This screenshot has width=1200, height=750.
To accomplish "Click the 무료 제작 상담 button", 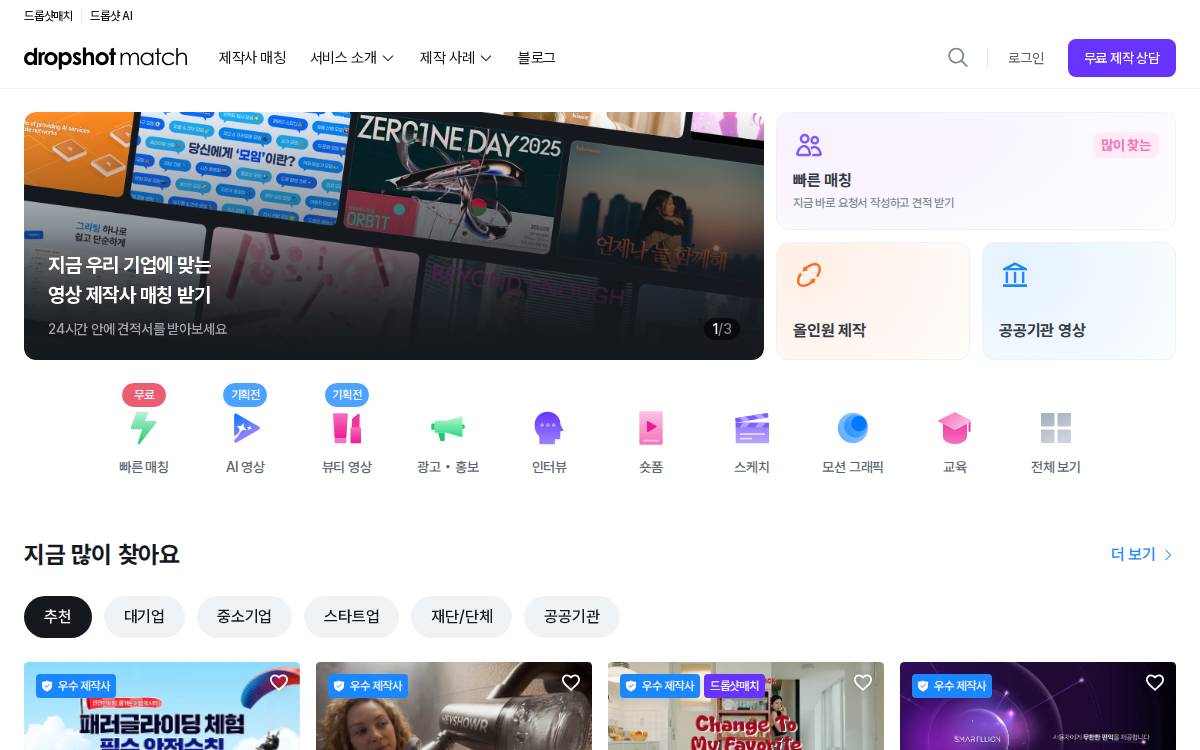I will click(1122, 58).
